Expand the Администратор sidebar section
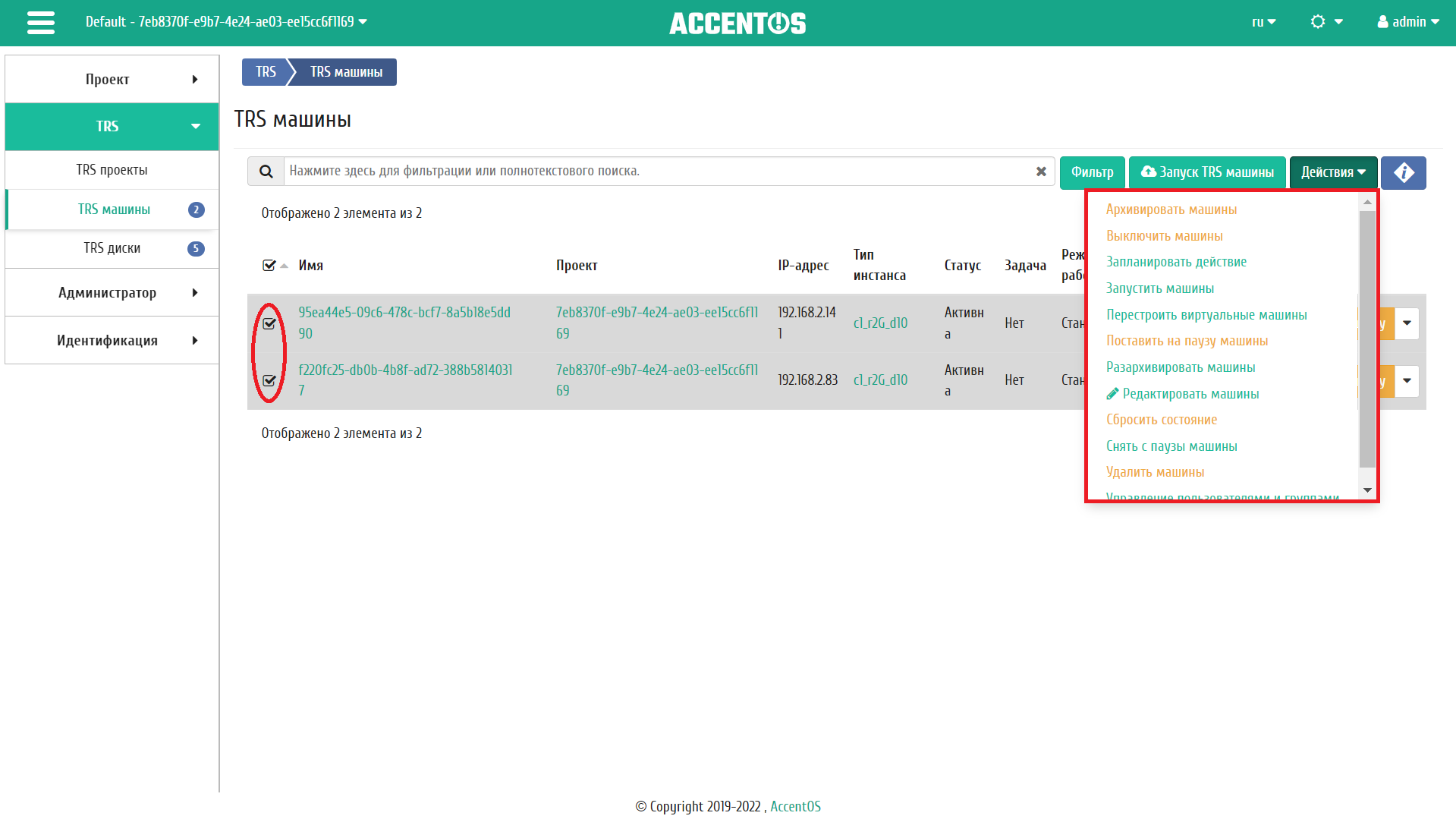 (112, 292)
